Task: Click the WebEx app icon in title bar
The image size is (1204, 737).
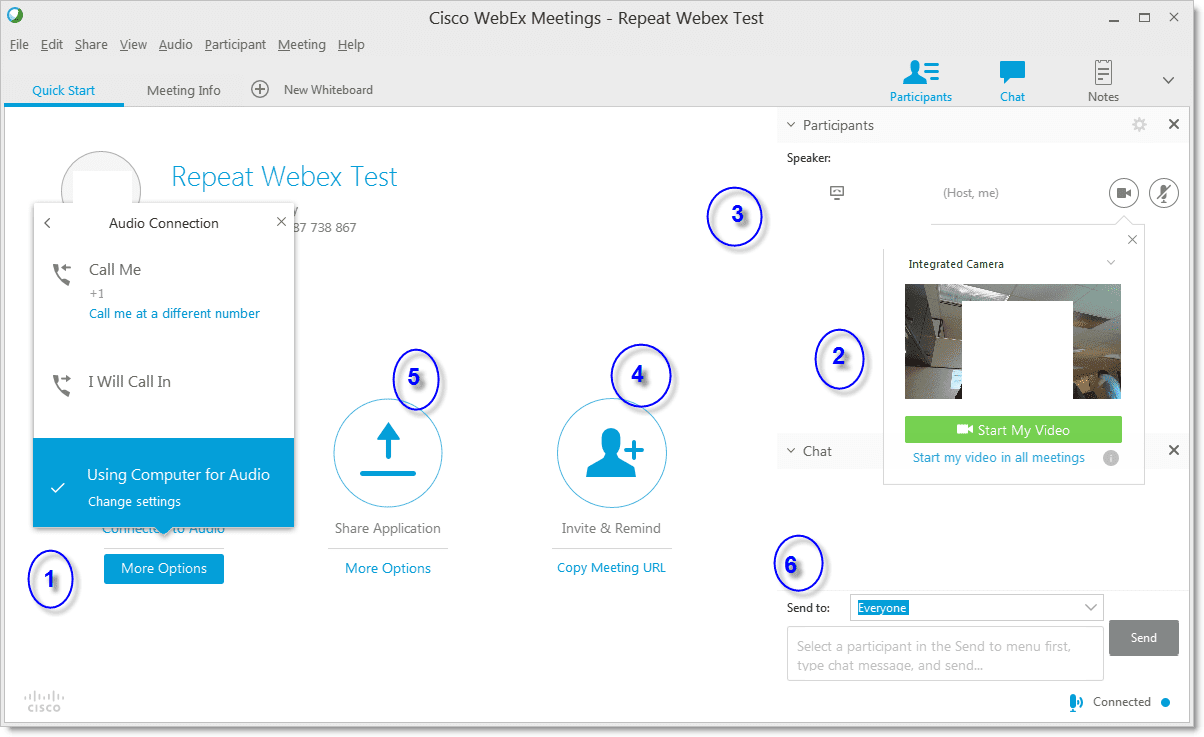Action: (15, 16)
